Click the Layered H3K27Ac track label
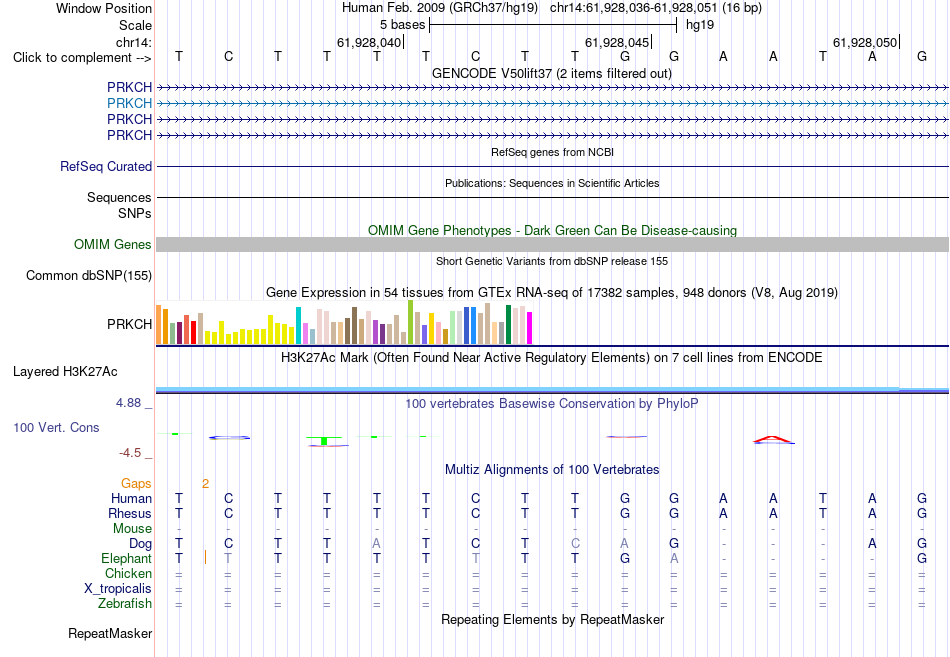950x657 pixels. click(x=65, y=372)
